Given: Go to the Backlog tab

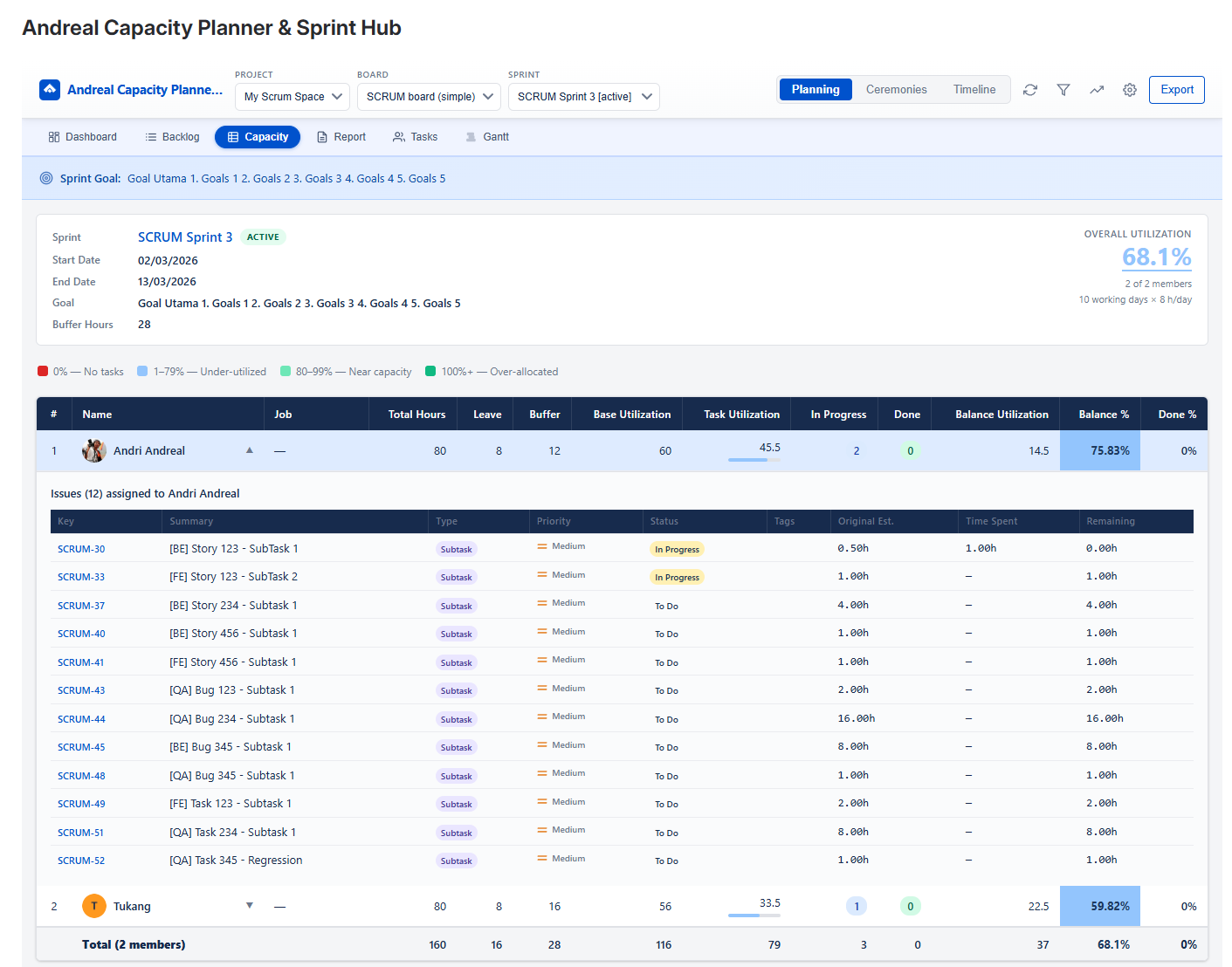Looking at the screenshot, I should click(172, 137).
